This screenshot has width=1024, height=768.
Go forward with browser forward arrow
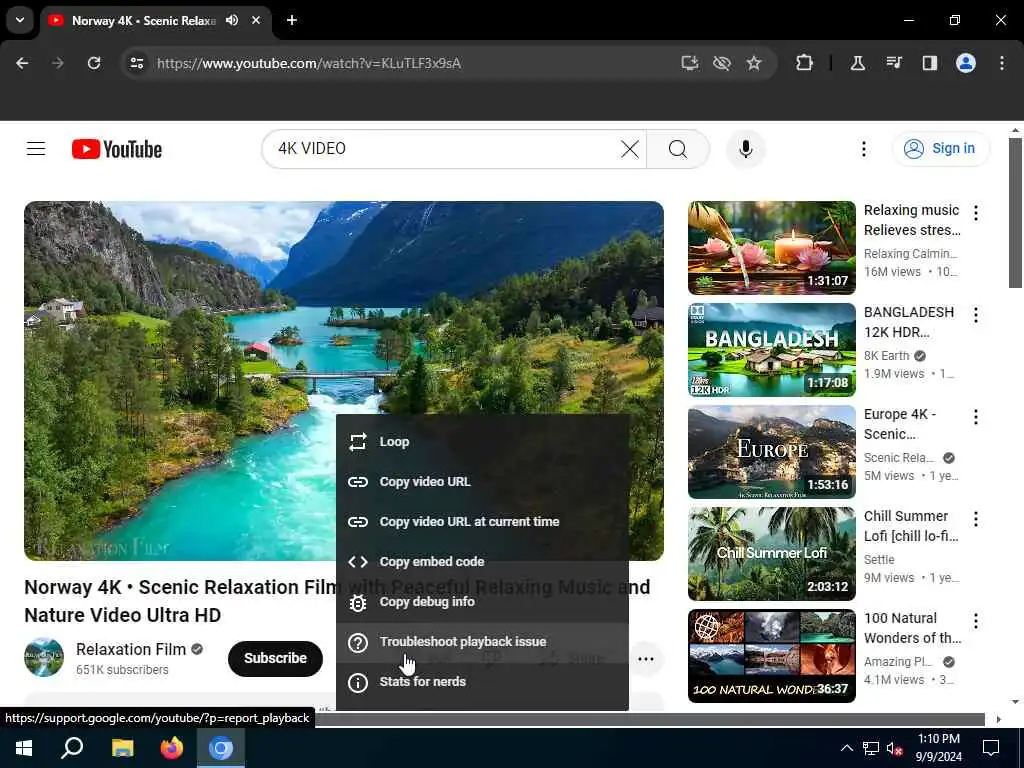click(x=58, y=63)
